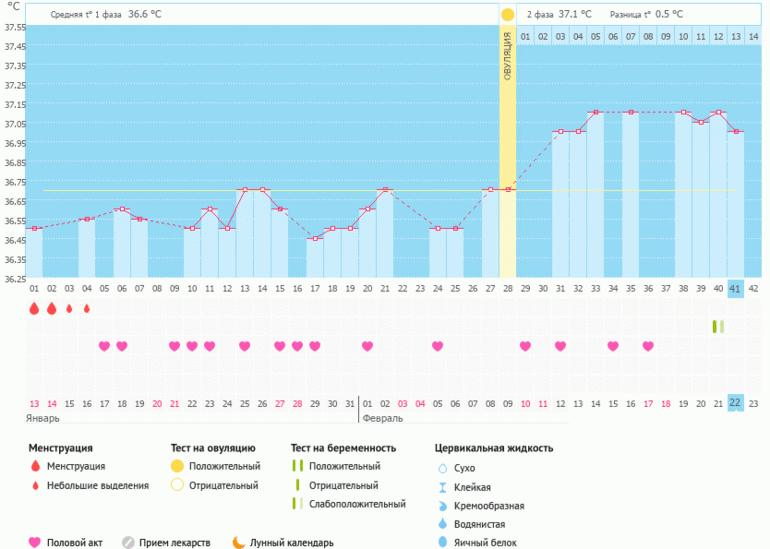Viewport: 770px width, 549px height.
Task: Click the Прием лекарств pill icon
Action: pyautogui.click(x=128, y=542)
